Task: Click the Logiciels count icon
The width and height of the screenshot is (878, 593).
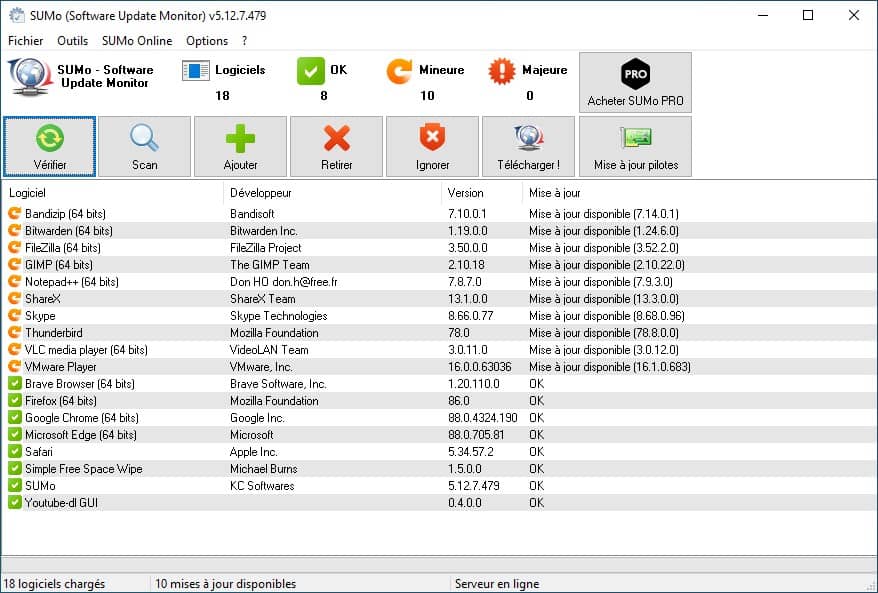Action: tap(195, 71)
